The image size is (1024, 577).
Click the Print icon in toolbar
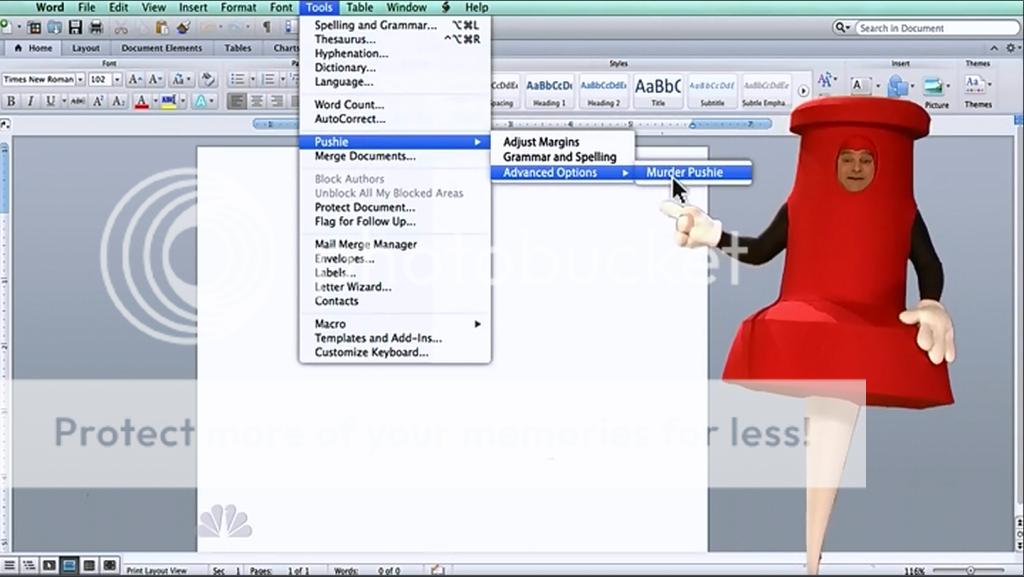click(x=96, y=27)
